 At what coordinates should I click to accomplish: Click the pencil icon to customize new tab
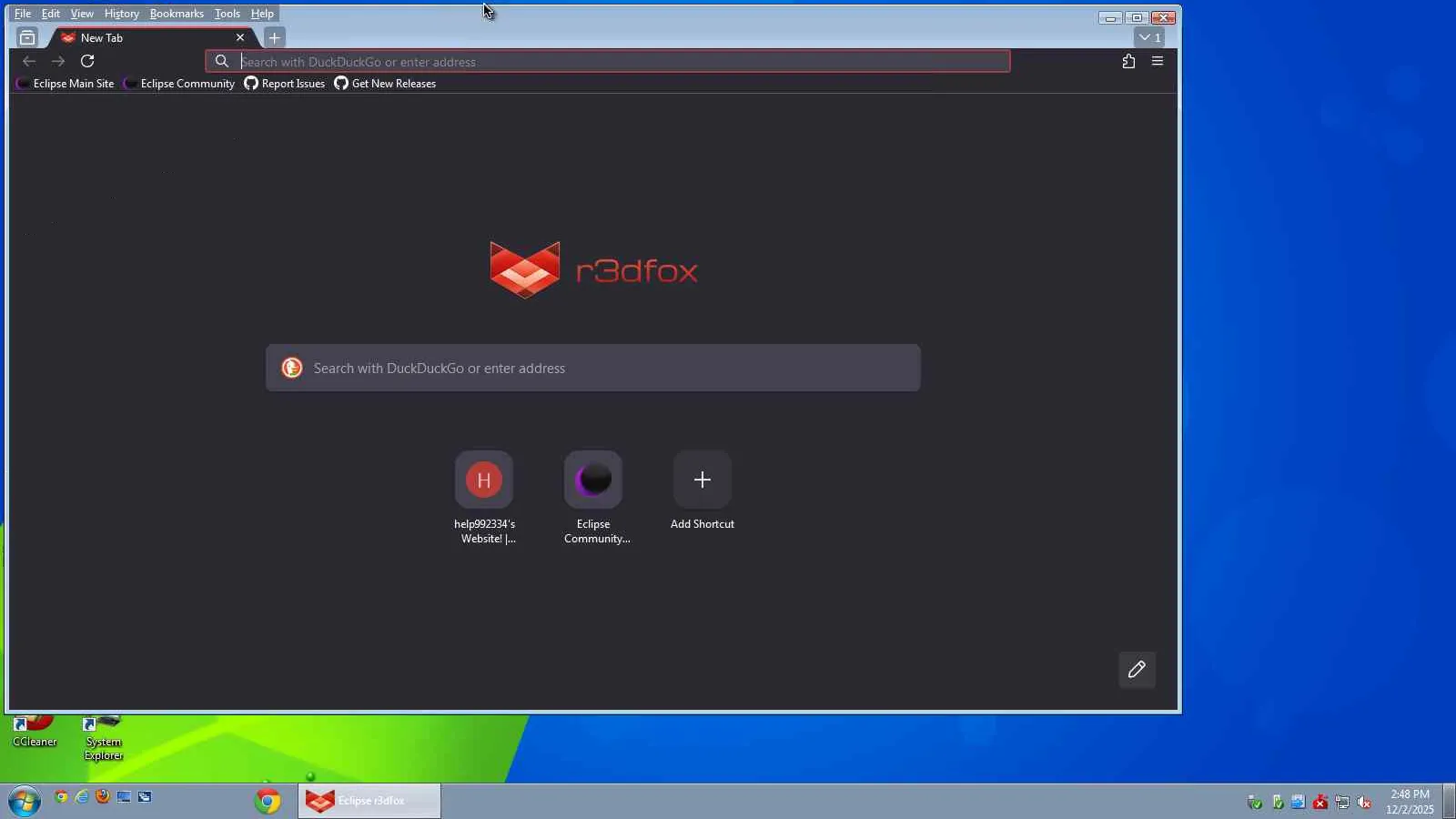pos(1137,670)
